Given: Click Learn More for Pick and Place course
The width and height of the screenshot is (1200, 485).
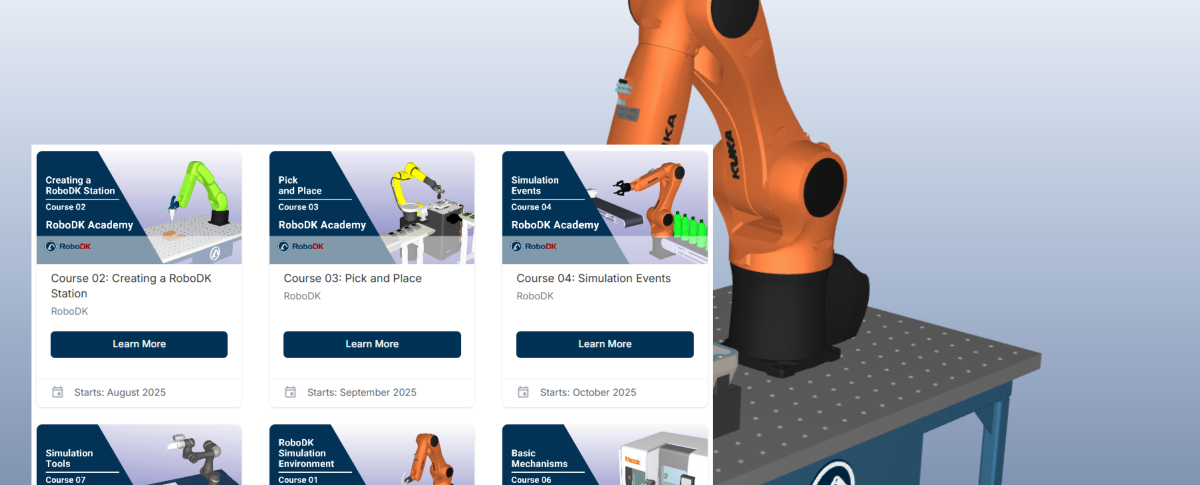Looking at the screenshot, I should (x=372, y=344).
